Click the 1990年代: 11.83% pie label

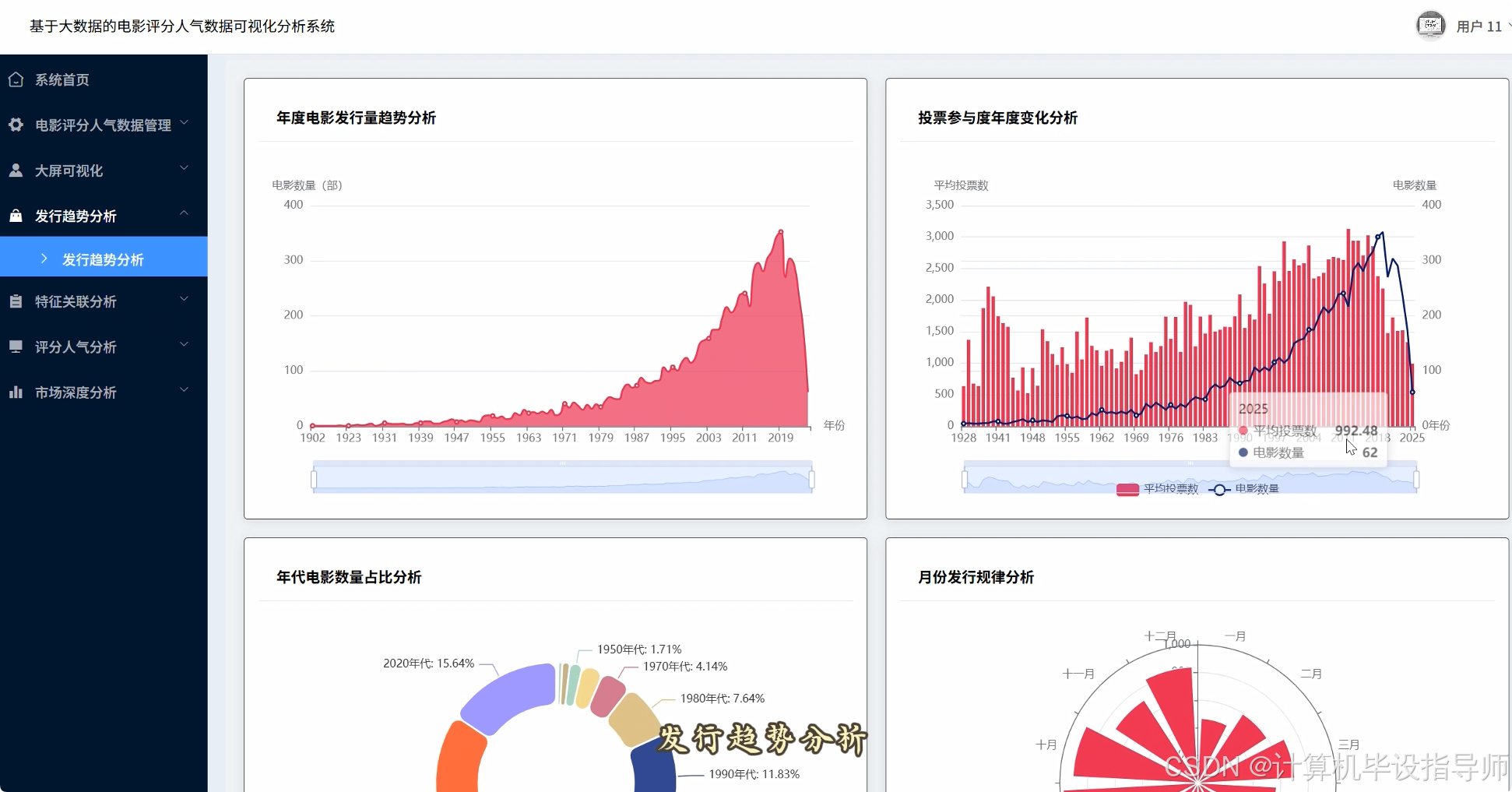point(754,774)
